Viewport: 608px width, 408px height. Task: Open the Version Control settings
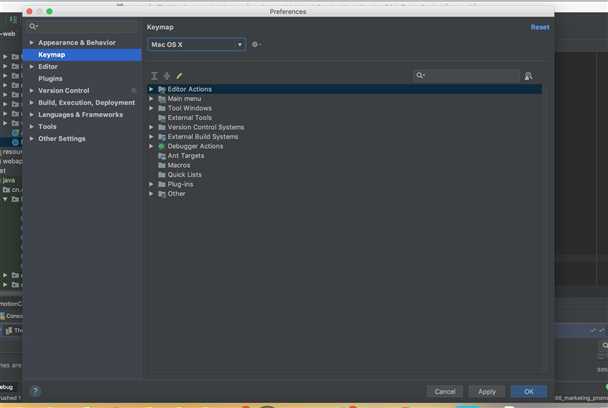coord(64,91)
